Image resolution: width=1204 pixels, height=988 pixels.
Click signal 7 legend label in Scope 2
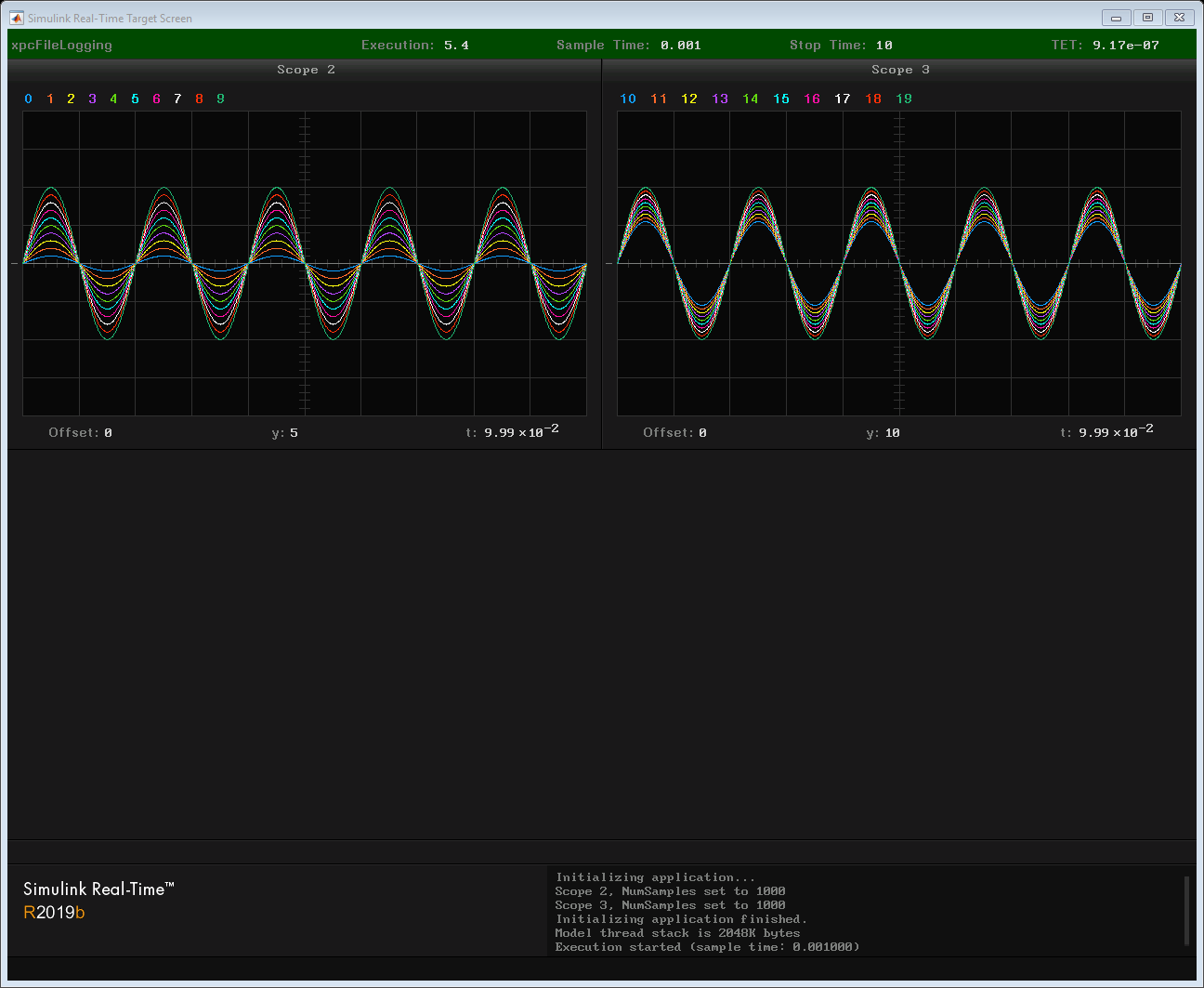click(177, 99)
